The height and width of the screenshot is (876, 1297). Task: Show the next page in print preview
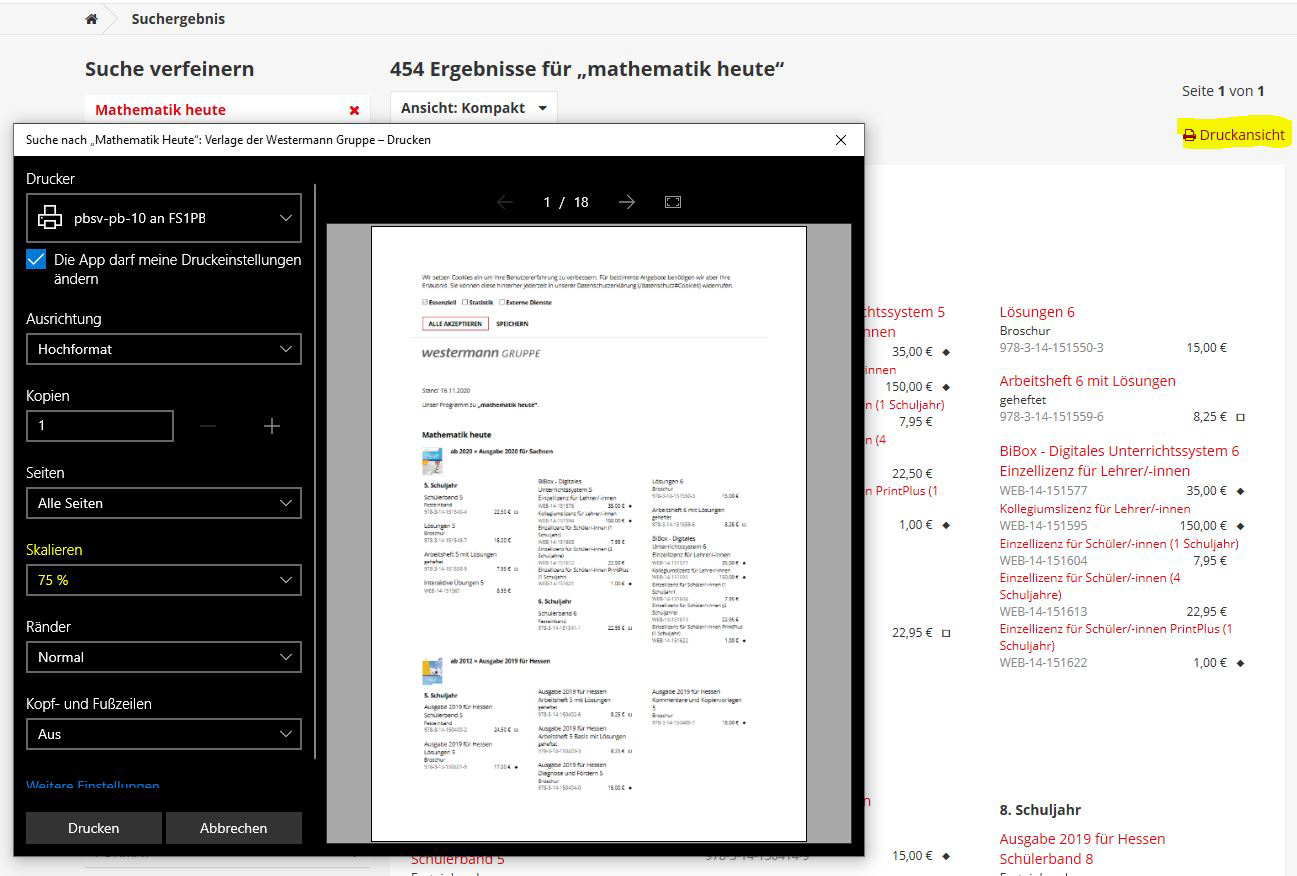(627, 202)
